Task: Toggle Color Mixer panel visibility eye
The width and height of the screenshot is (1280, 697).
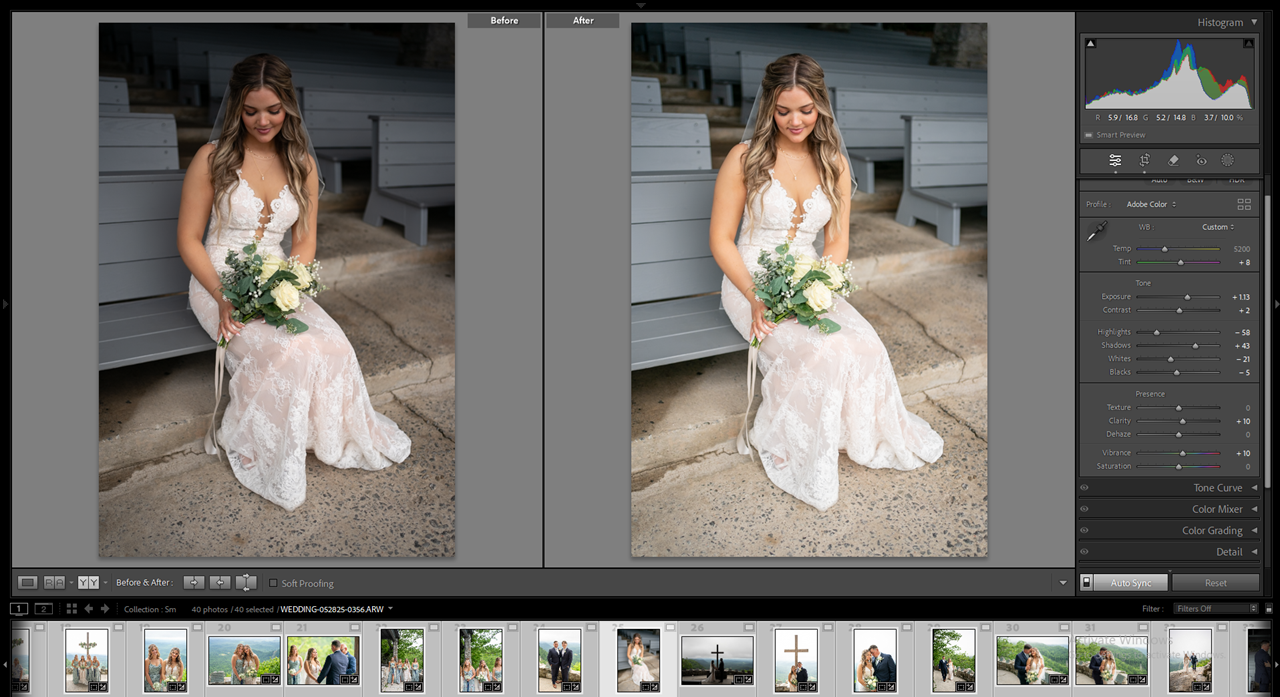Action: click(x=1084, y=509)
